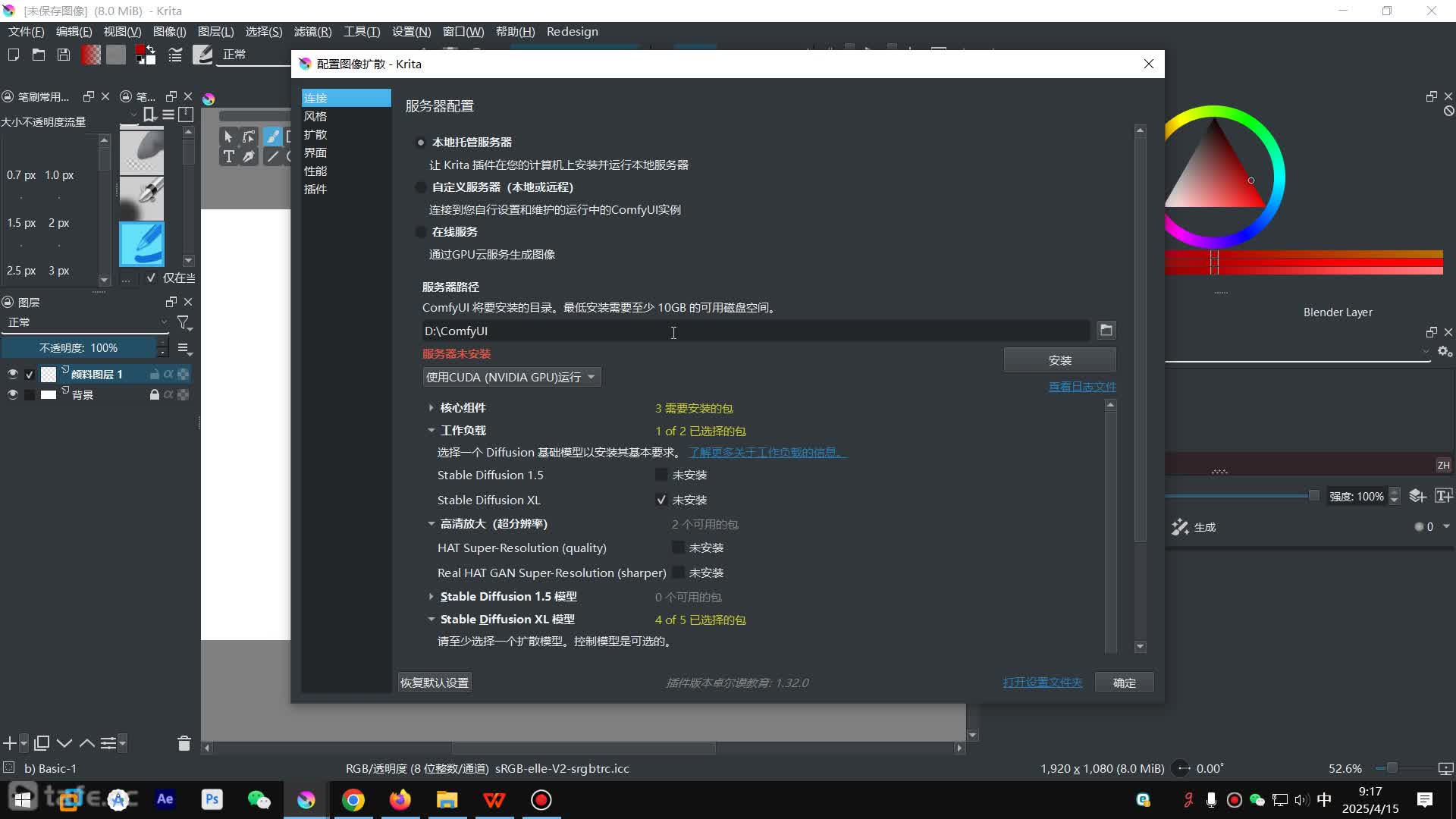Toggle visibility of 颜料图层 1
1456x819 pixels.
[x=12, y=374]
